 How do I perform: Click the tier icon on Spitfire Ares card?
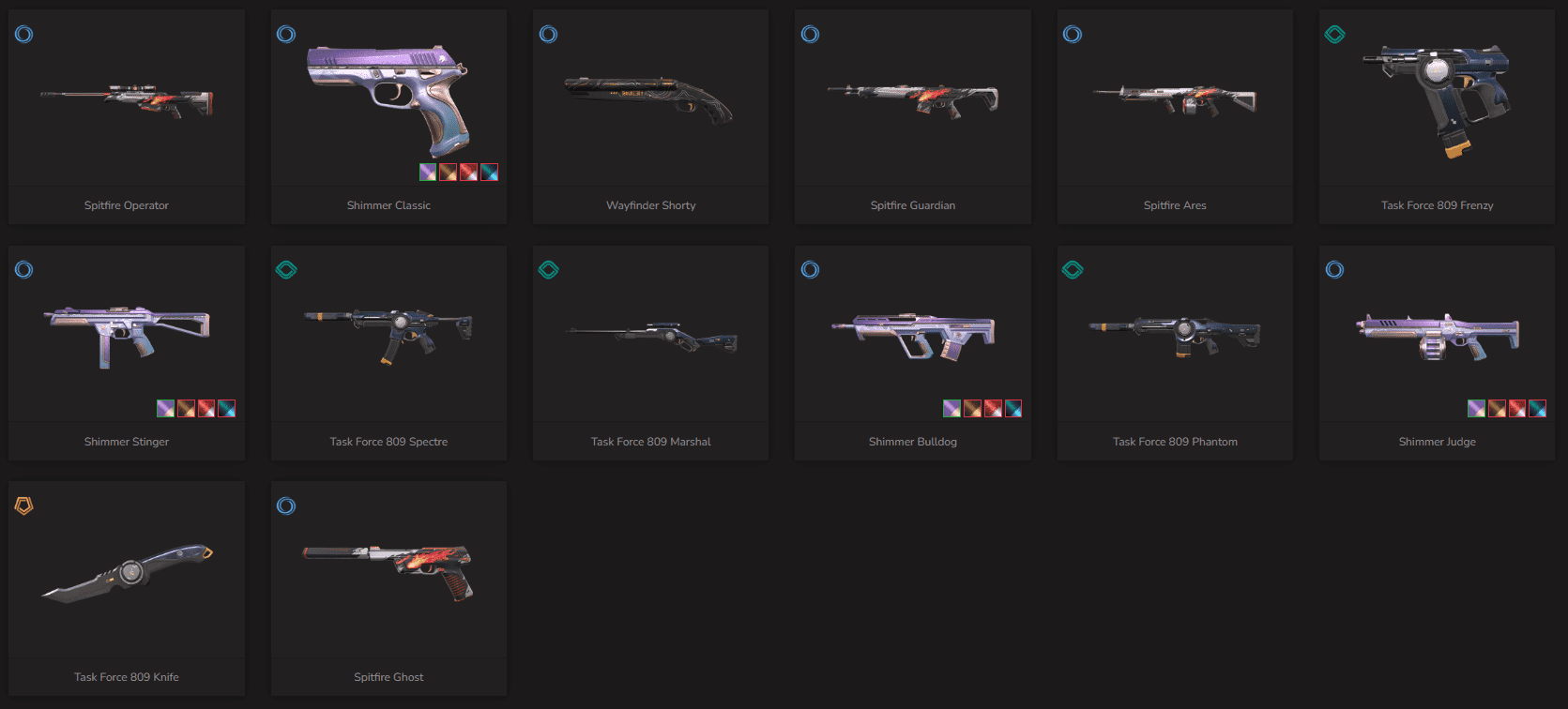pyautogui.click(x=1073, y=35)
